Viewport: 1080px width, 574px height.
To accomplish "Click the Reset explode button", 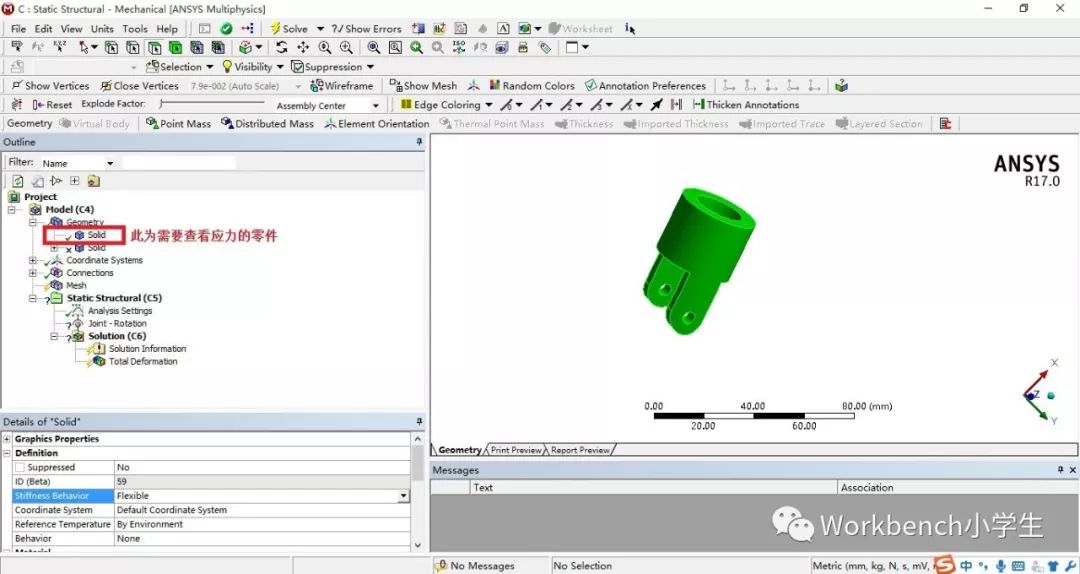I will [x=52, y=105].
